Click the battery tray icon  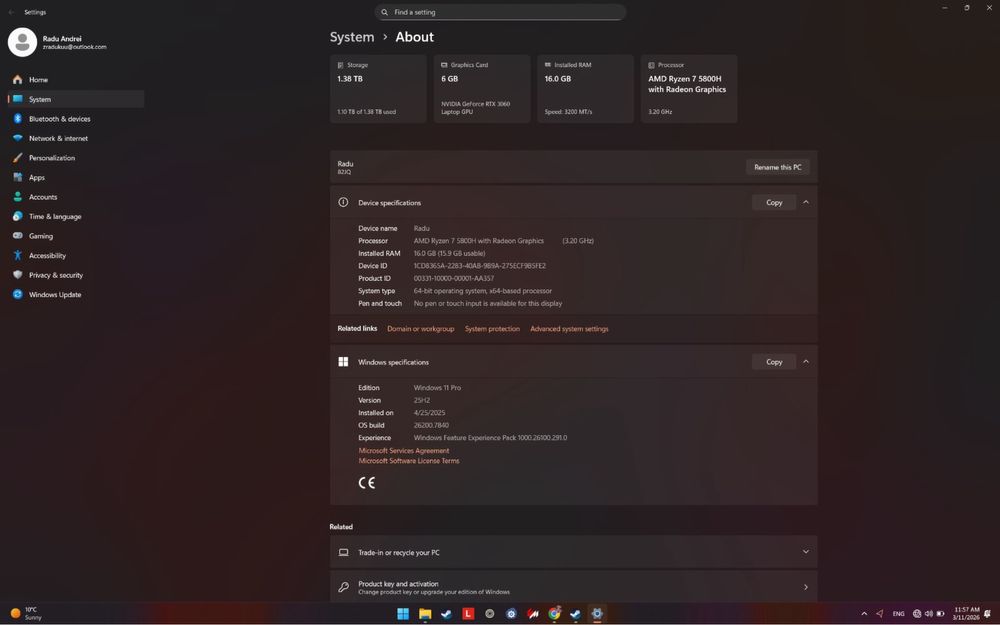click(x=940, y=614)
